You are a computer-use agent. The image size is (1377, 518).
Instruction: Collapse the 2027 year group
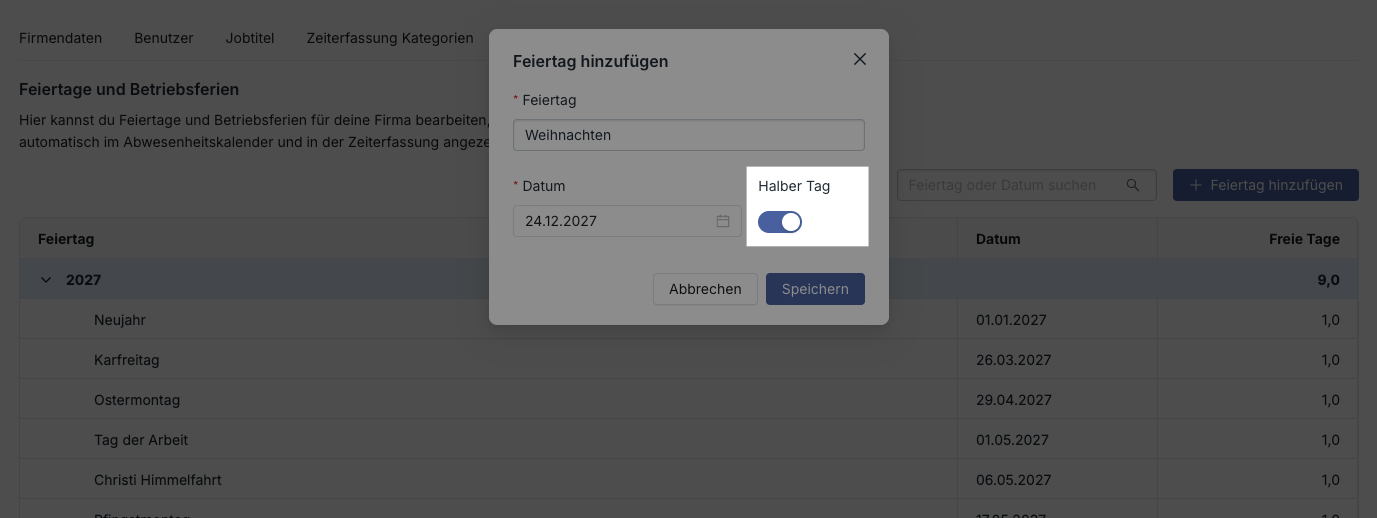[46, 280]
